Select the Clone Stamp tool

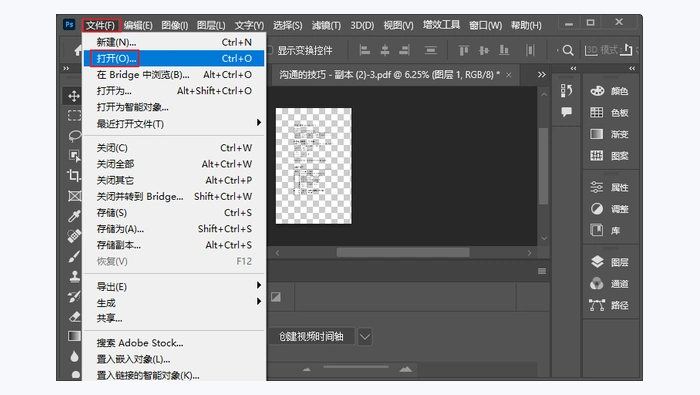74,277
